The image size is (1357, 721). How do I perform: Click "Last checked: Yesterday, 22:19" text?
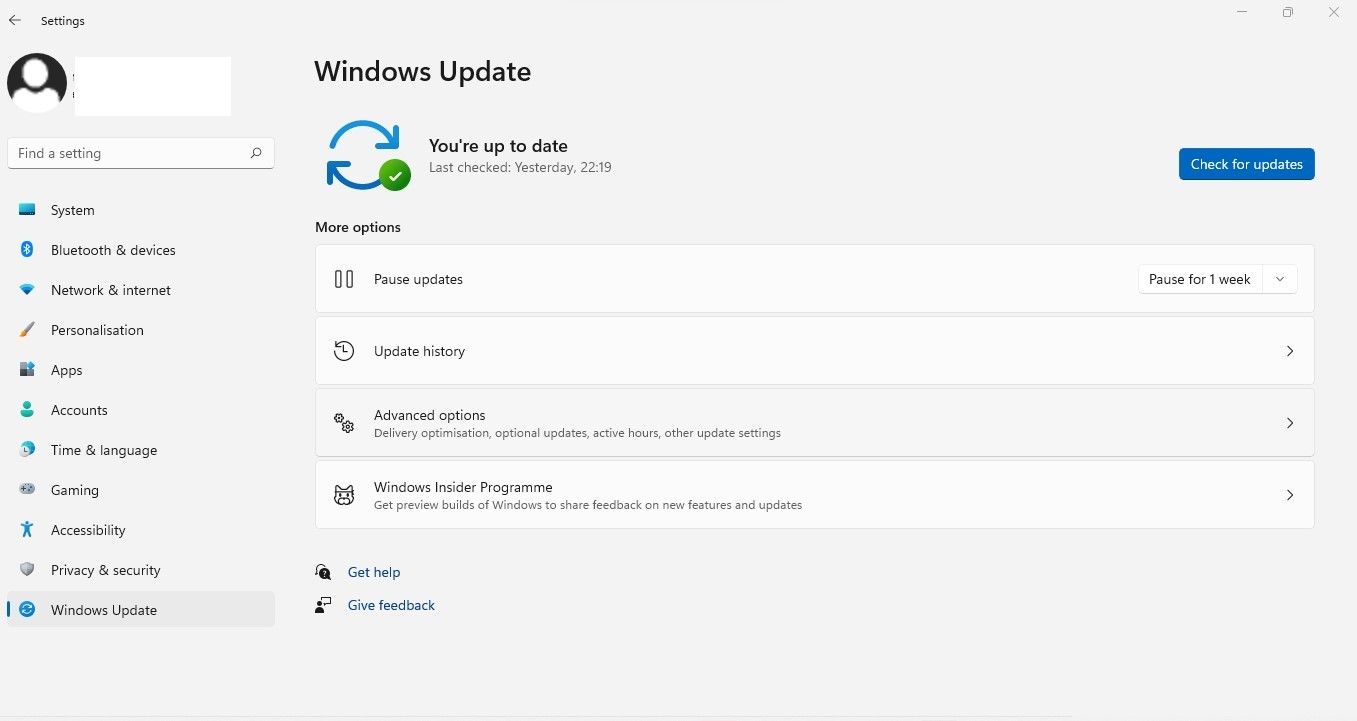tap(520, 168)
